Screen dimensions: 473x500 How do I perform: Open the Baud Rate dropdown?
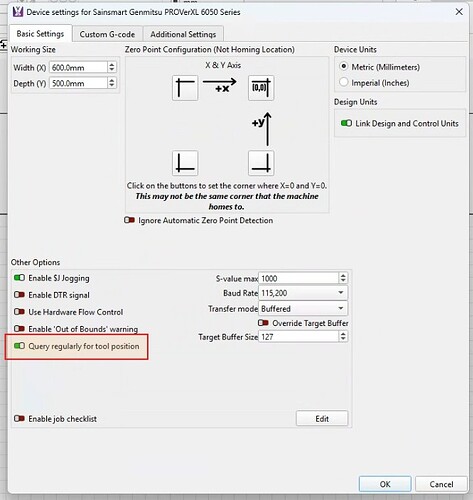pyautogui.click(x=303, y=293)
